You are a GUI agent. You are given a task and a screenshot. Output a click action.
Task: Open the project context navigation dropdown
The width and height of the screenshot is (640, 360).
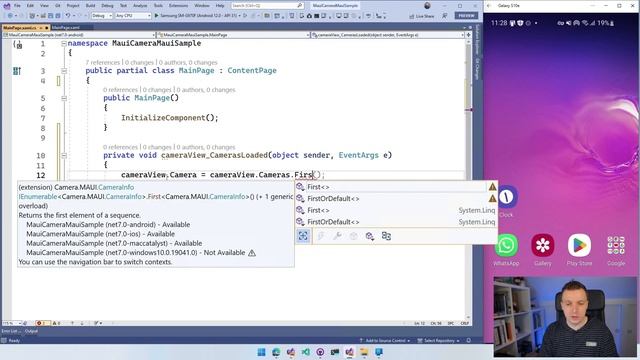[79, 35]
